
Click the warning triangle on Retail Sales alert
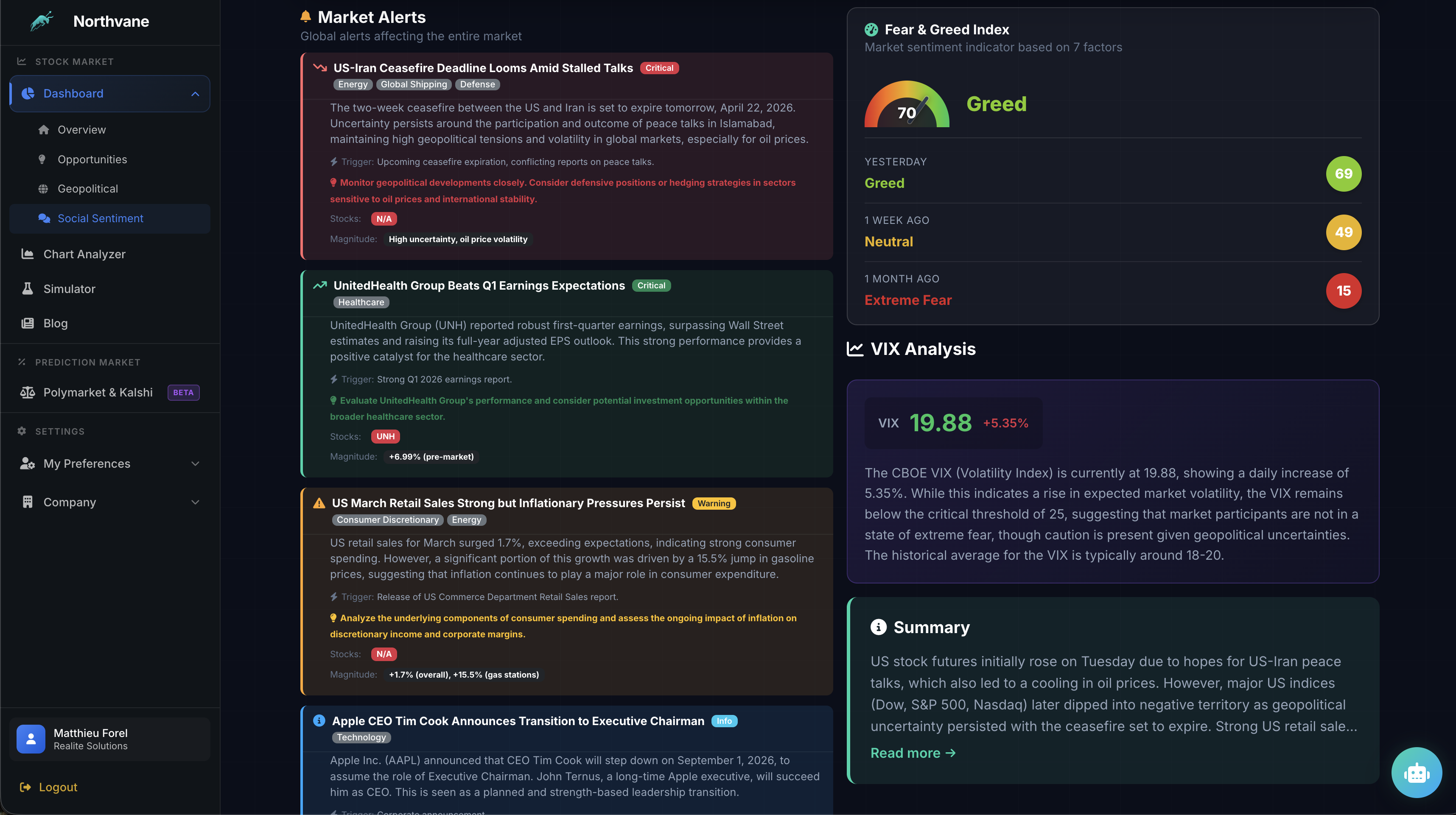[319, 502]
